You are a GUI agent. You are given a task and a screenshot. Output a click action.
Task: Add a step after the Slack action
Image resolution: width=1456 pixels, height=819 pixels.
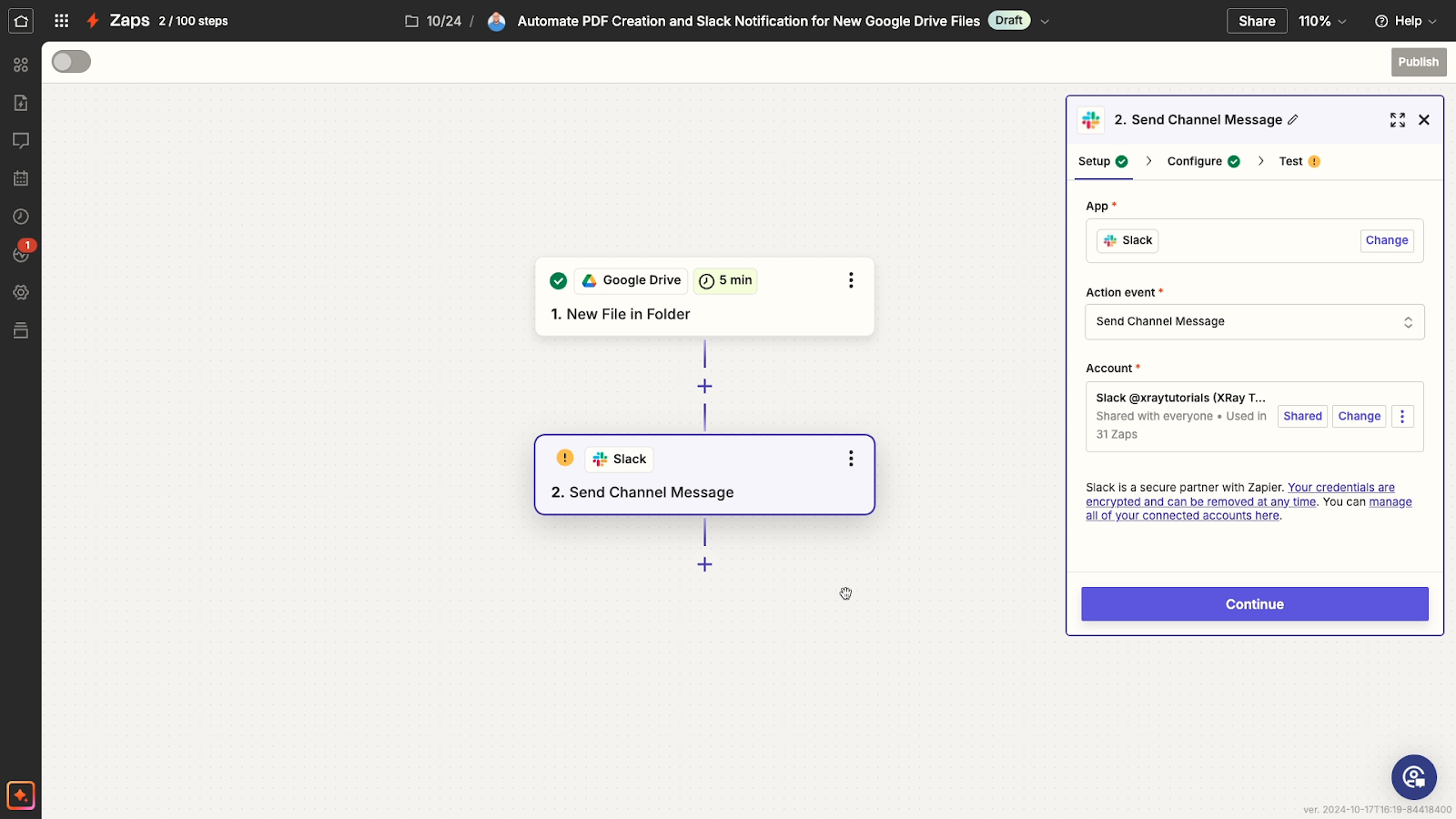[704, 564]
